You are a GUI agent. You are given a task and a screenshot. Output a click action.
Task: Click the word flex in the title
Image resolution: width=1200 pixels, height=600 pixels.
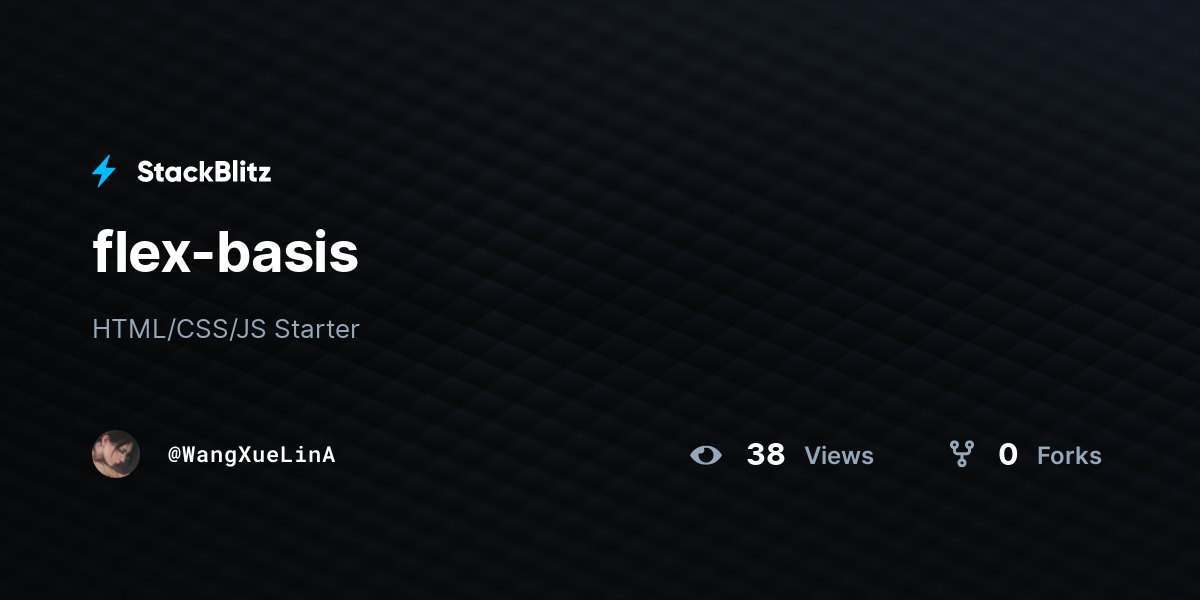(x=139, y=253)
